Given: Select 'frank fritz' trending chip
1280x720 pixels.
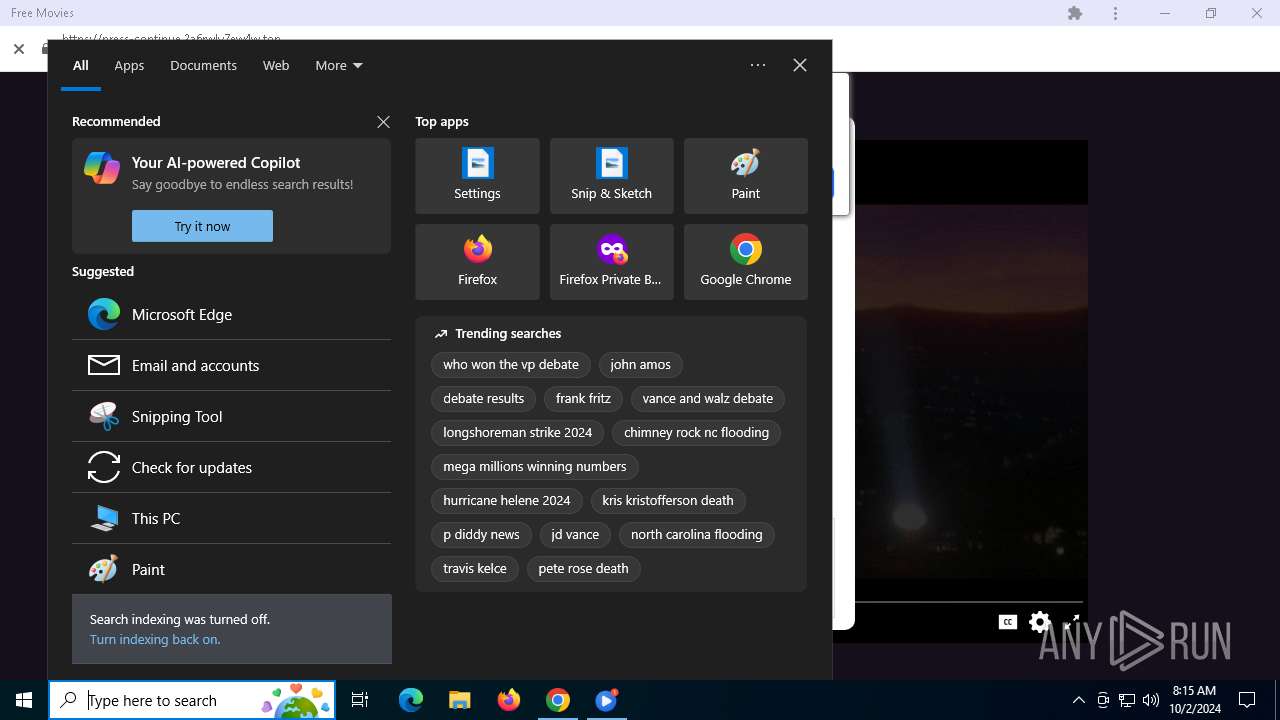Looking at the screenshot, I should (583, 399).
